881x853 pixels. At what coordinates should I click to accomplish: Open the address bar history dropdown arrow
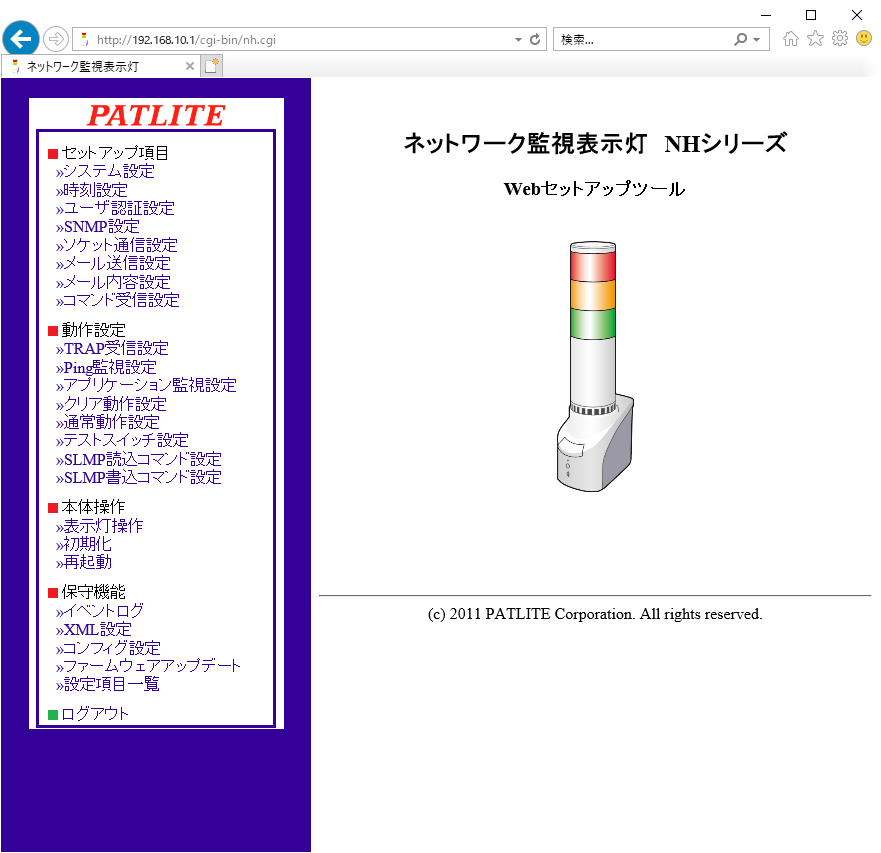point(518,40)
